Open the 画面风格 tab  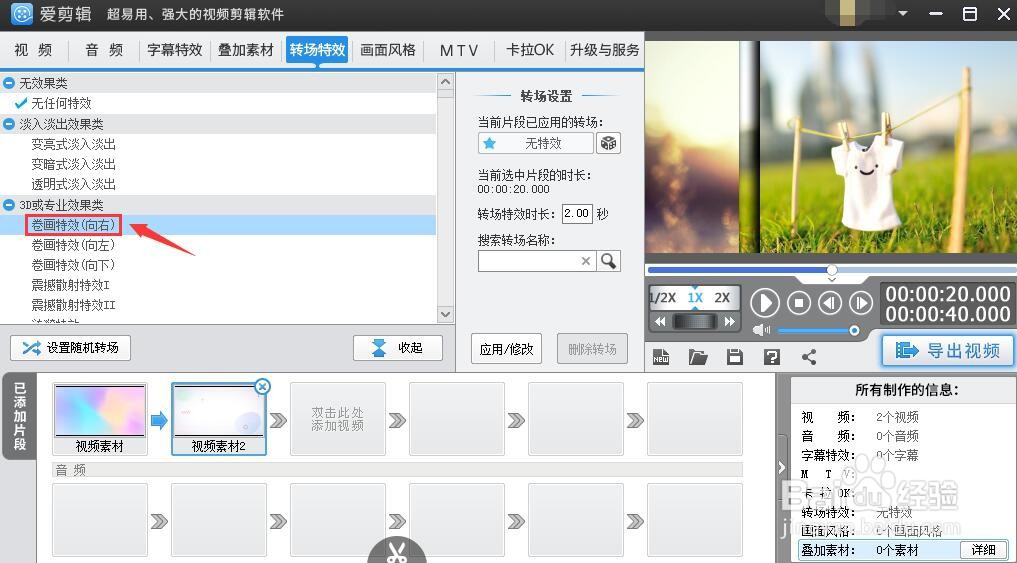(x=388, y=50)
